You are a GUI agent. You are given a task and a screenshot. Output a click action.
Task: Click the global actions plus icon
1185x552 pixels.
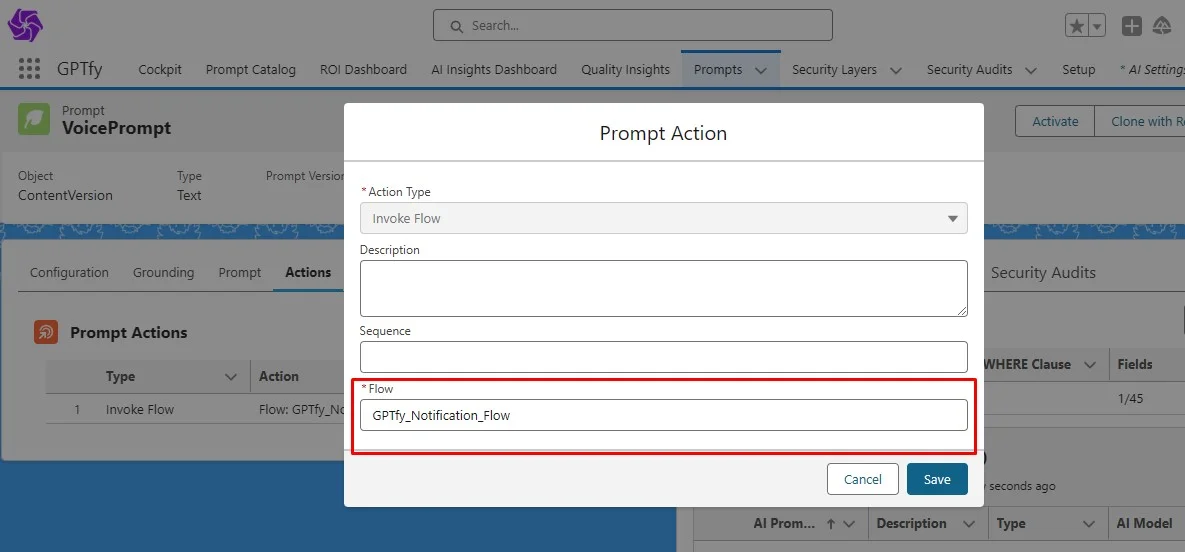pyautogui.click(x=1131, y=26)
